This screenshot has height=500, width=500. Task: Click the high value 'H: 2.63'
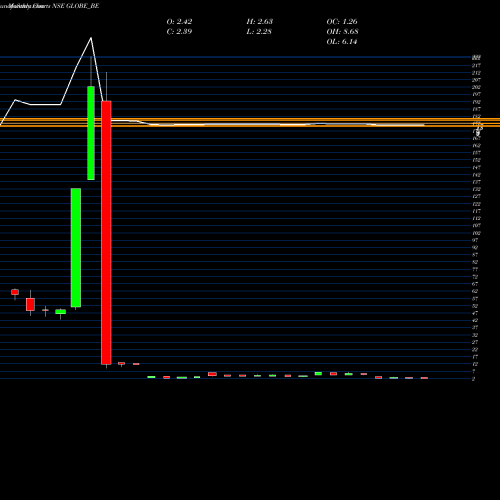260,21
